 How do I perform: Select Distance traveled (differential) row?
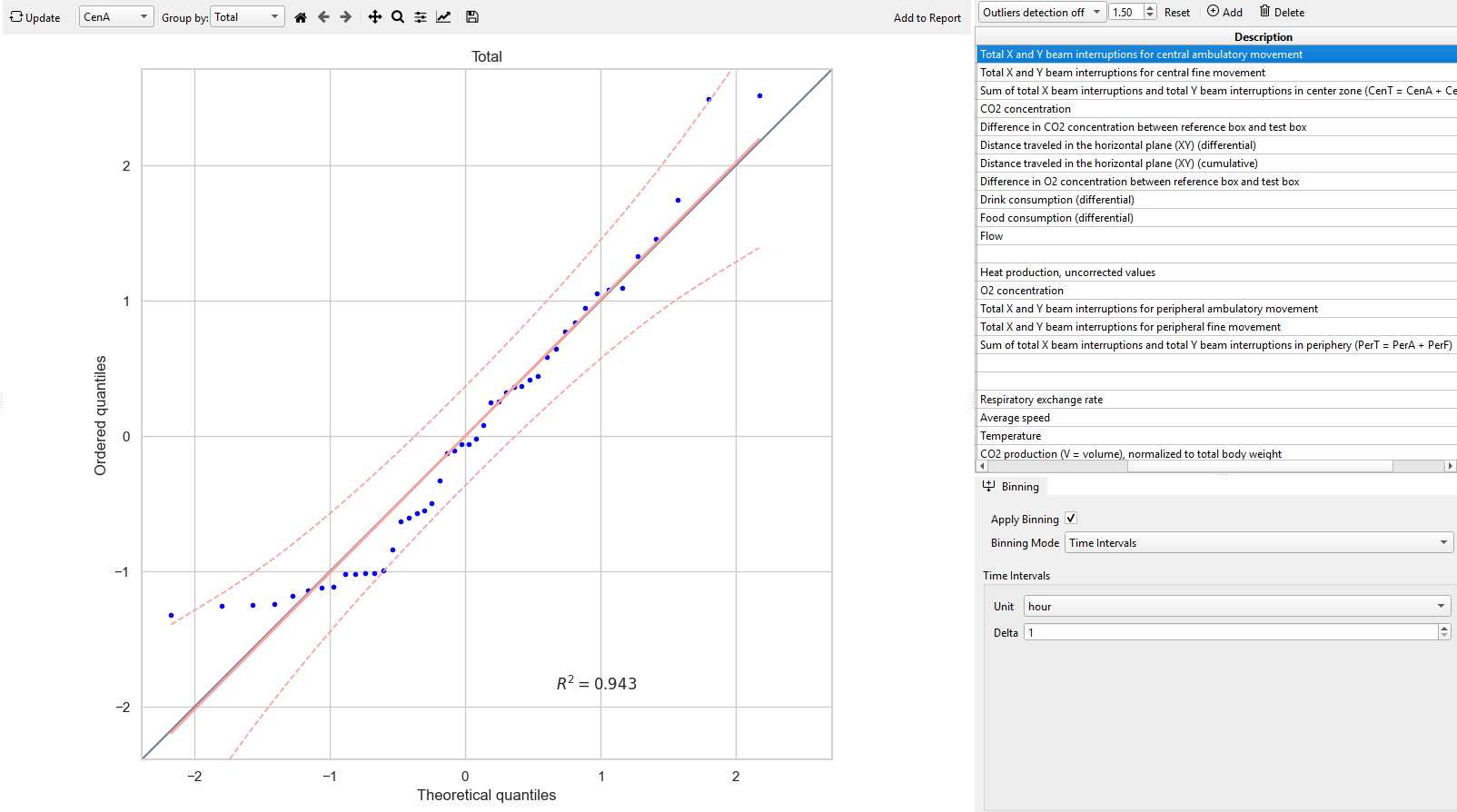pyautogui.click(x=1216, y=145)
